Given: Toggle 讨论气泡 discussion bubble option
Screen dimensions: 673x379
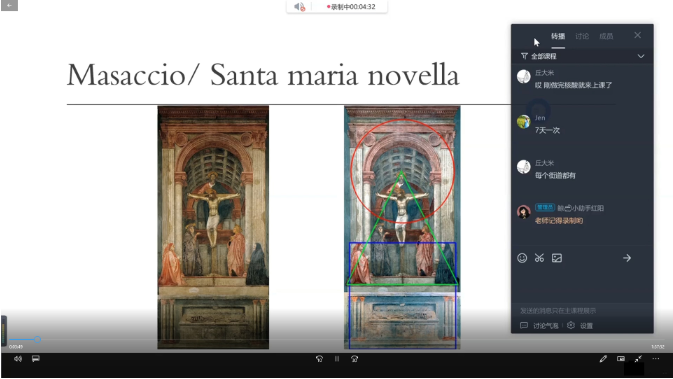Looking at the screenshot, I should [x=540, y=325].
